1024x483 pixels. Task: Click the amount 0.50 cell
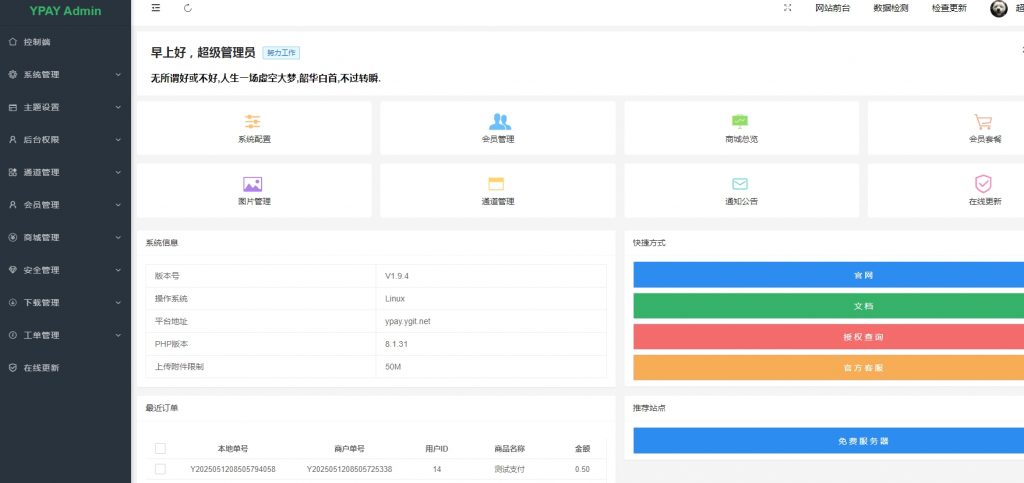pyautogui.click(x=582, y=469)
